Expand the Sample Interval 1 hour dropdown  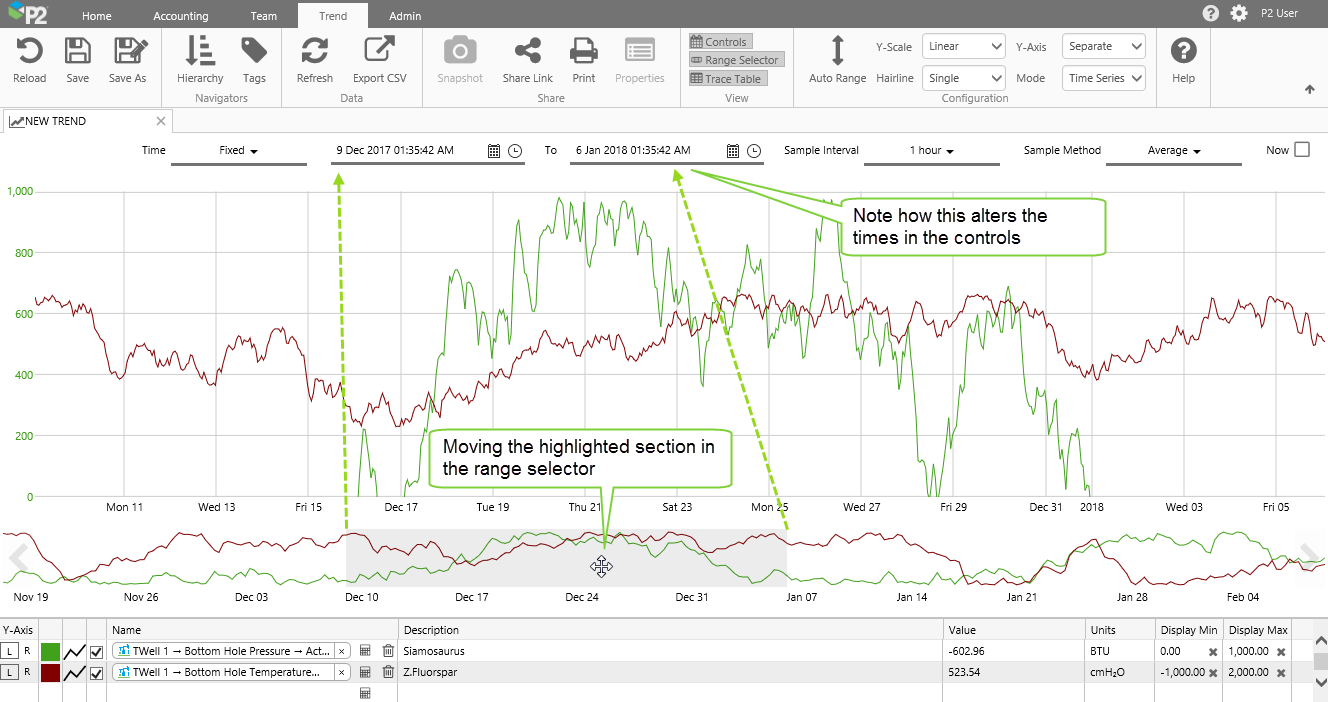[931, 151]
